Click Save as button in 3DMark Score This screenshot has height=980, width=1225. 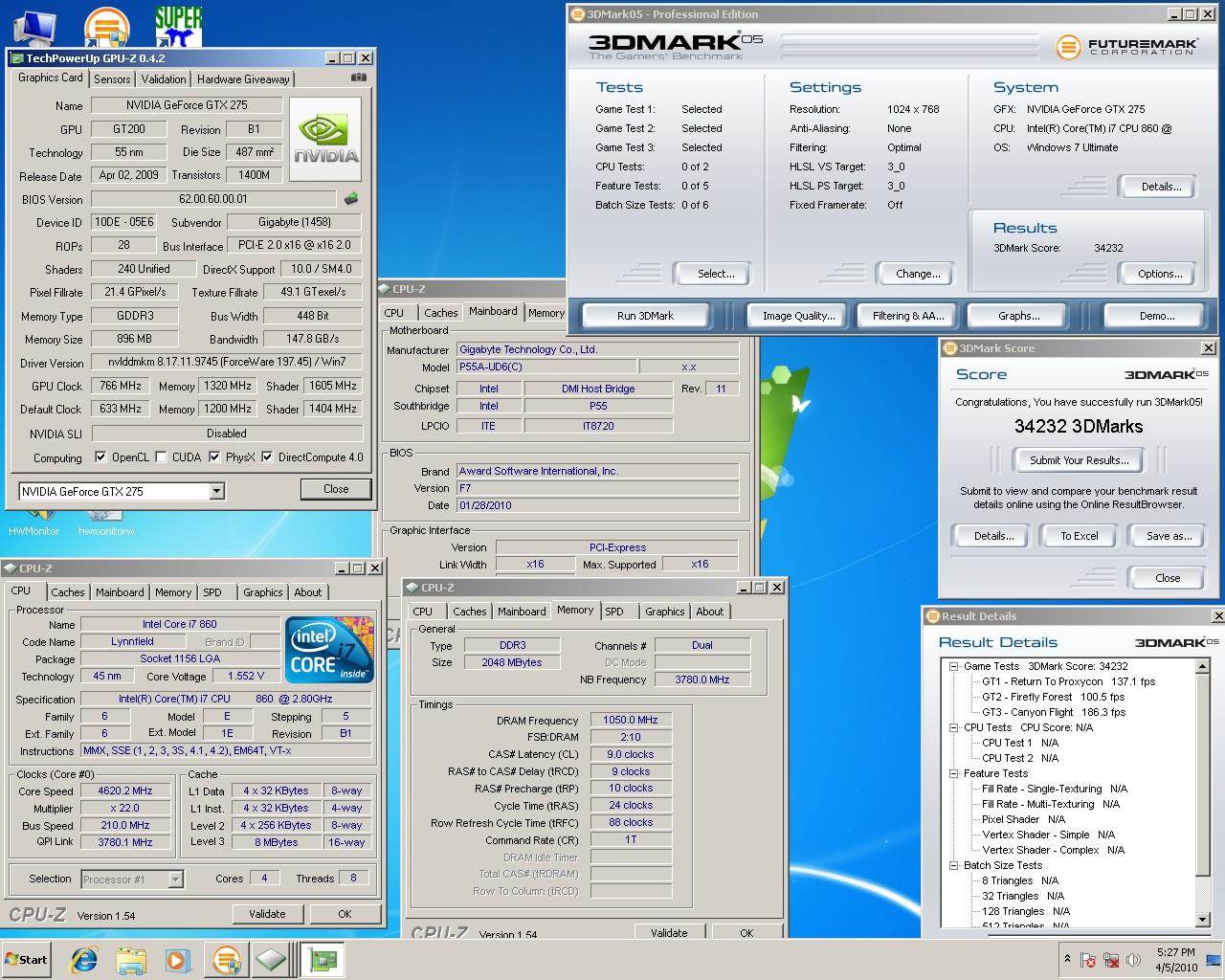pos(1169,536)
